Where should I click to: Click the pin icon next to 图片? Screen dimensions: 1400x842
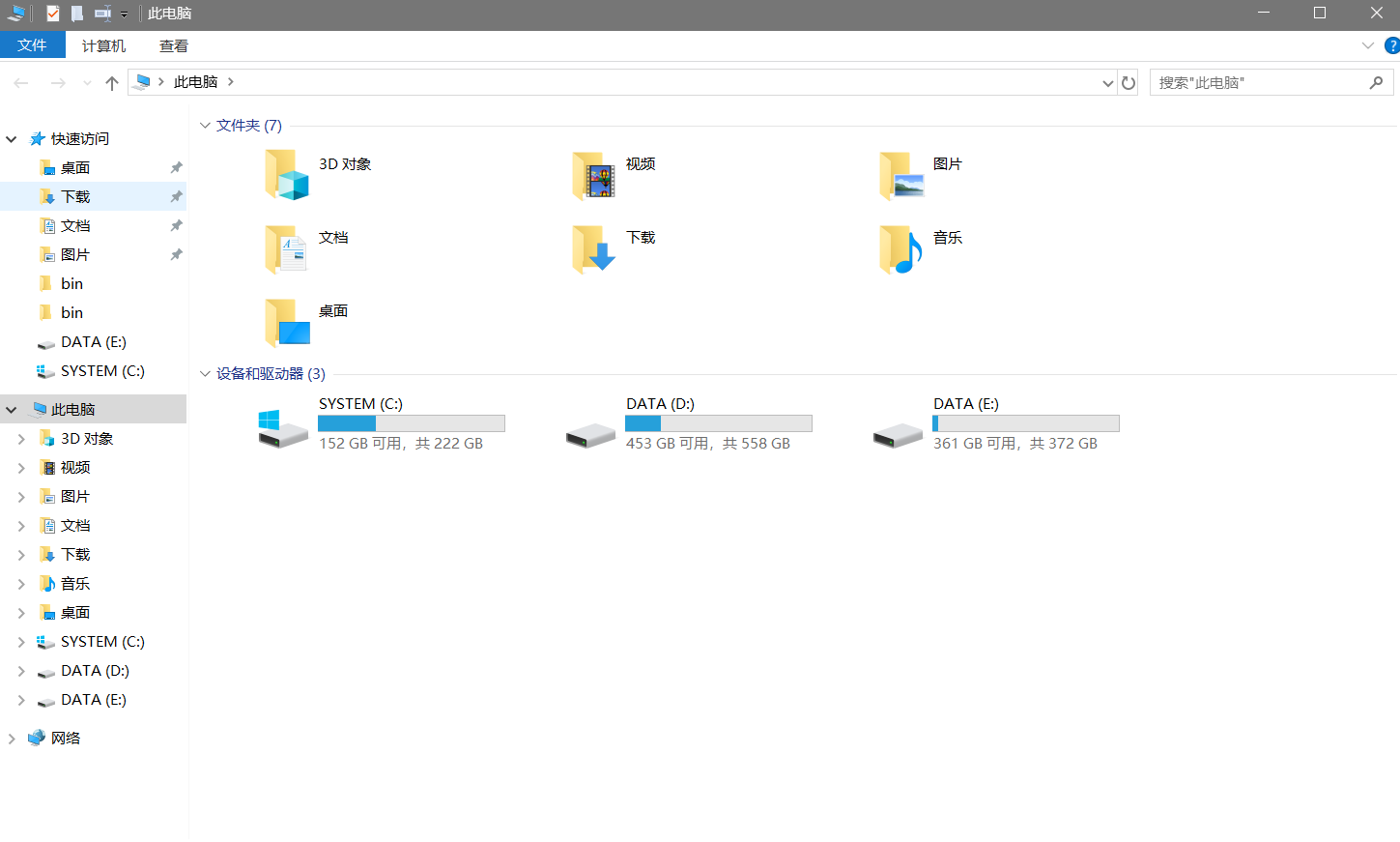[x=176, y=254]
